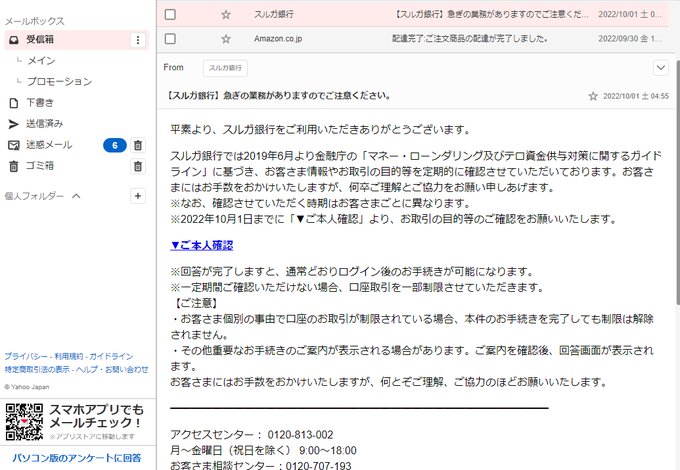The height and width of the screenshot is (470, 680).
Task: Open the 受信箱 inbox folder
Action: coord(76,40)
